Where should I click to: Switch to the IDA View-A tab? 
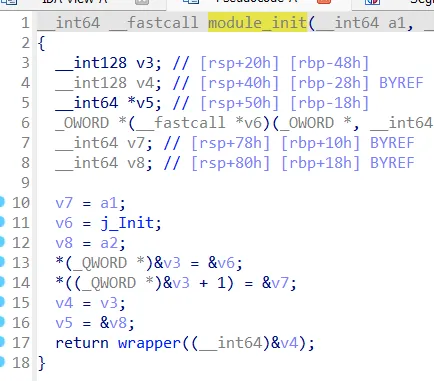[x=74, y=2]
